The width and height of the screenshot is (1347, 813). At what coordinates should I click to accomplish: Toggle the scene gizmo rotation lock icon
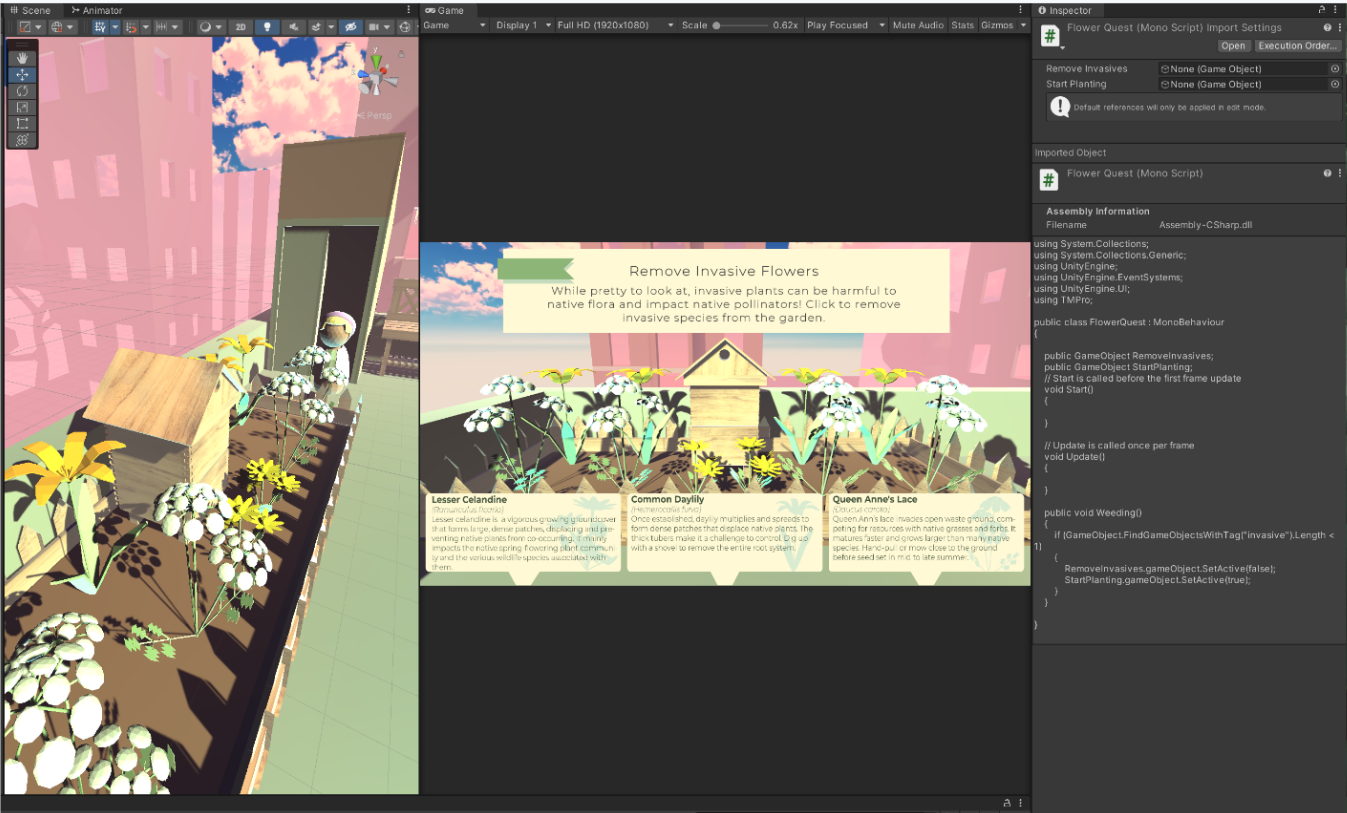402,54
